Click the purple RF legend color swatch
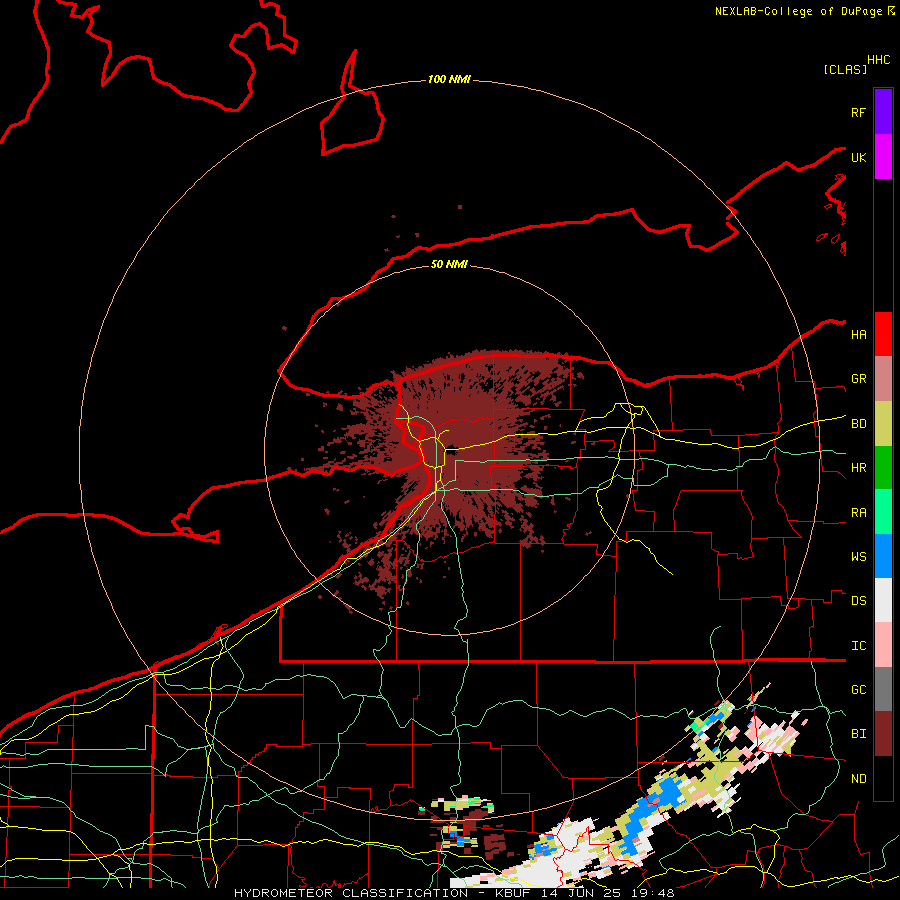Viewport: 900px width, 900px height. (x=883, y=112)
